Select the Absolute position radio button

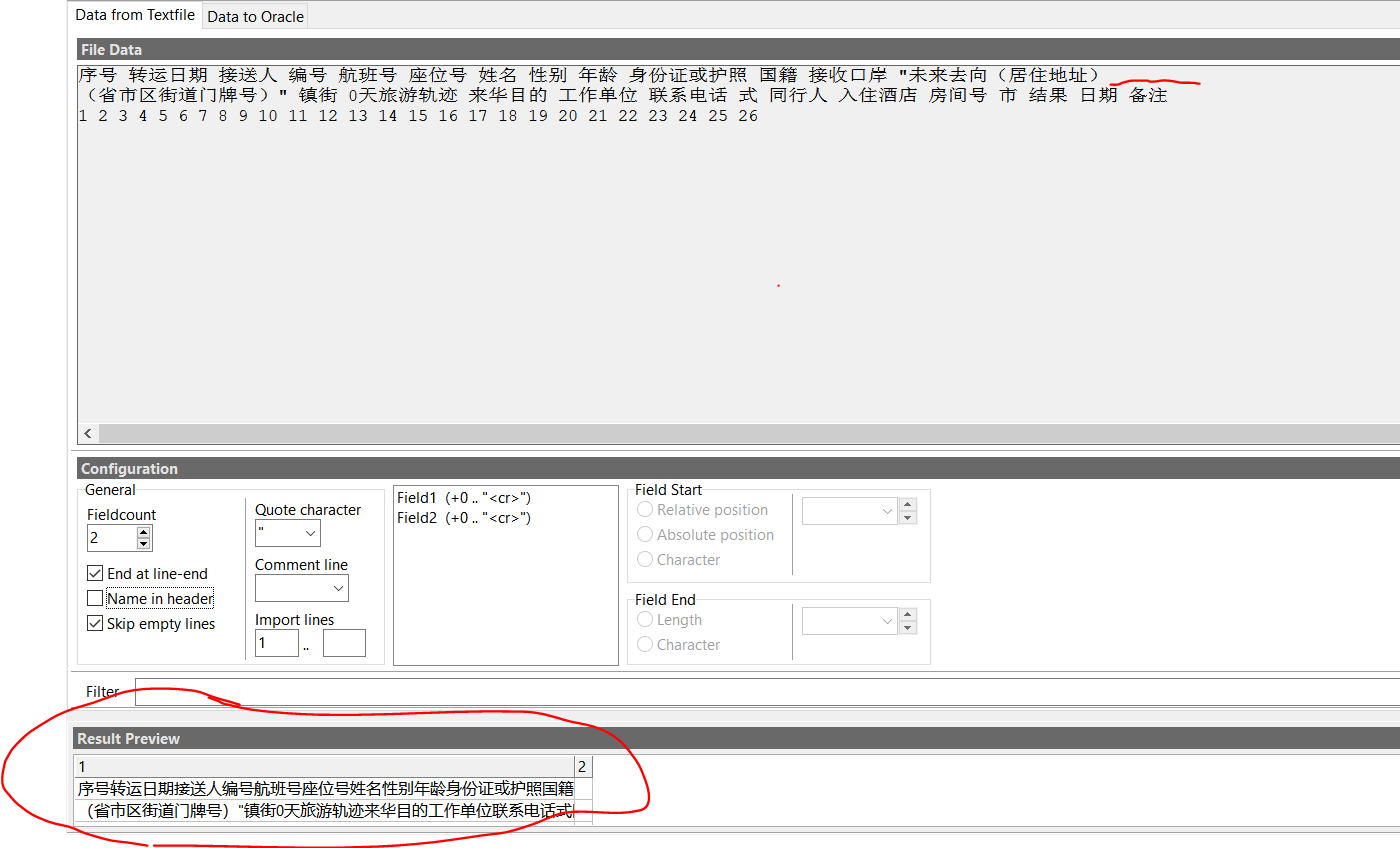click(645, 535)
